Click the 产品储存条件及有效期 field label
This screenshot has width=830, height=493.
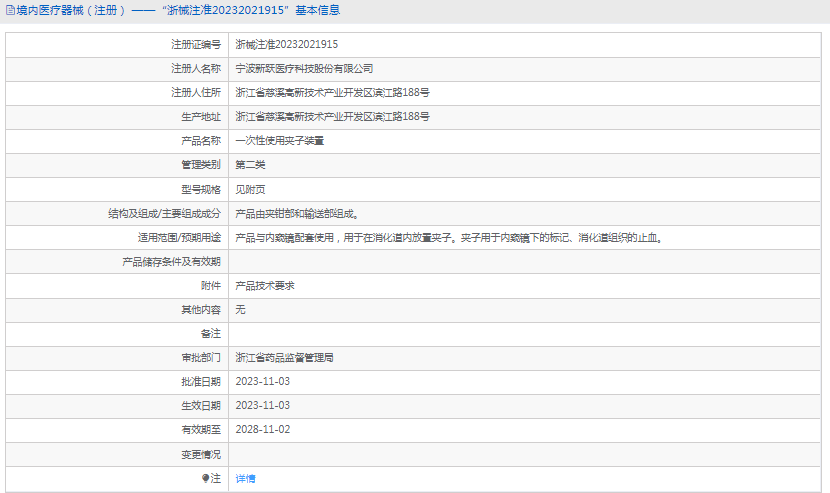pyautogui.click(x=171, y=262)
